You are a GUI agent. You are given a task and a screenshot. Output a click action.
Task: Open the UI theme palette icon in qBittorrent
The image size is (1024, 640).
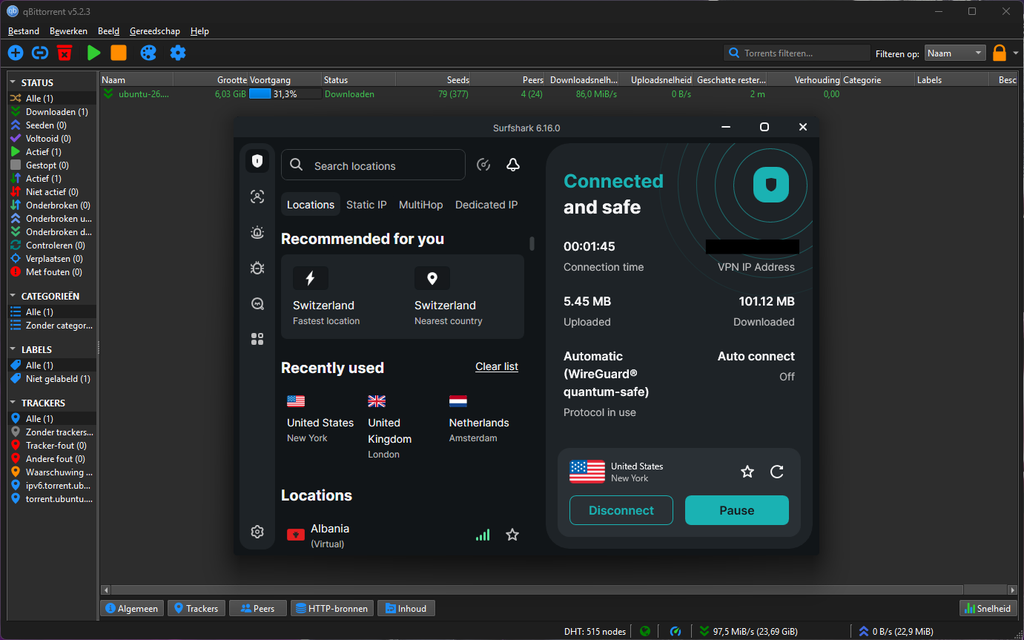coord(148,53)
